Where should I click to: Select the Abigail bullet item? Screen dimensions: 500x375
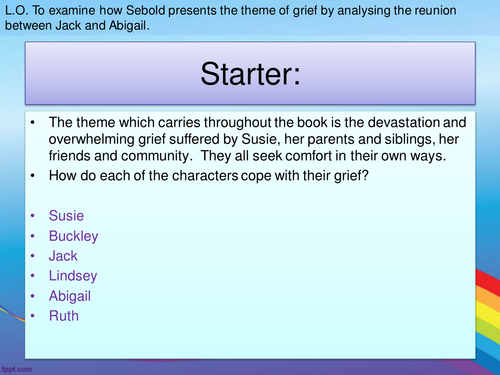70,296
